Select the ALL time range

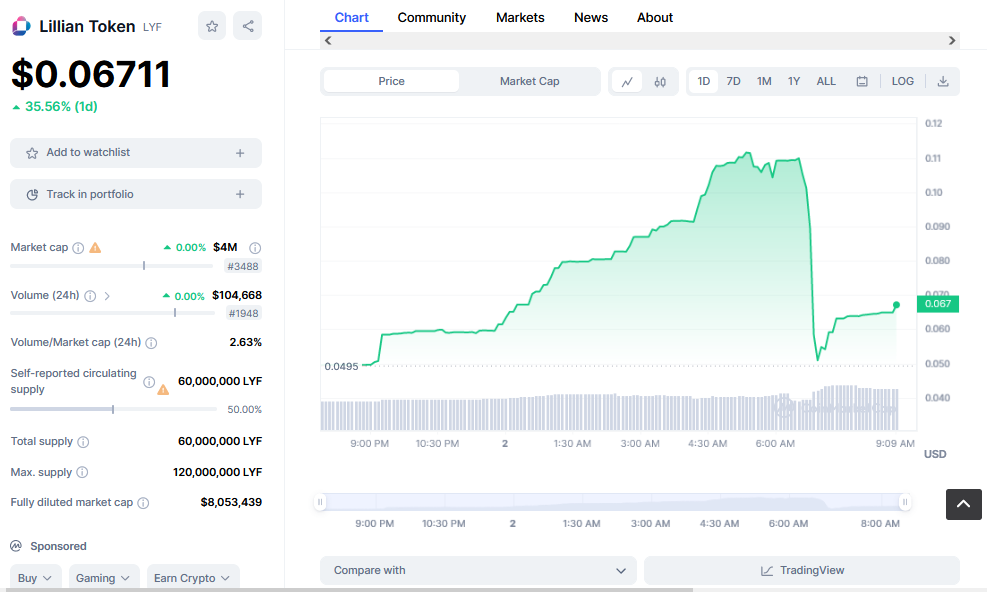(x=826, y=82)
